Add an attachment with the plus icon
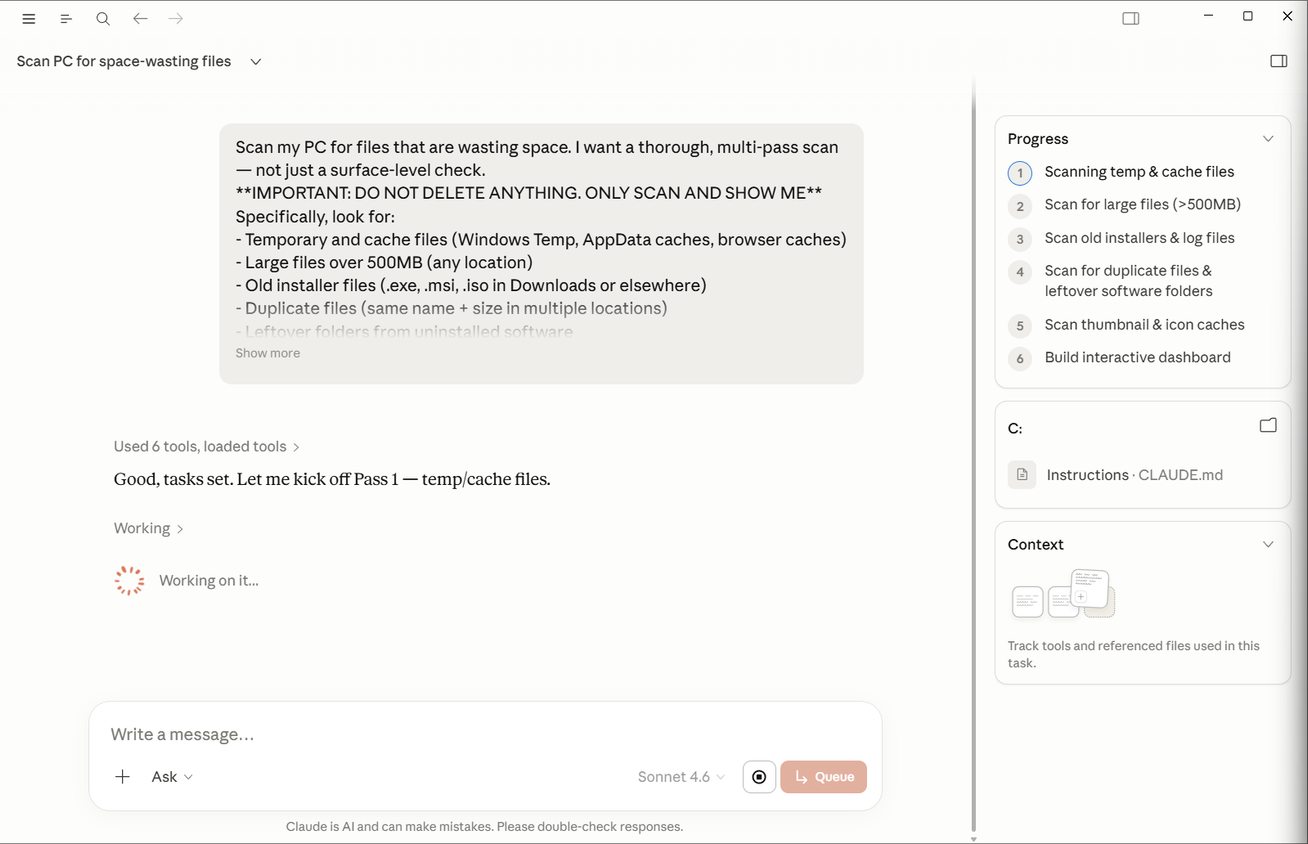 click(122, 777)
